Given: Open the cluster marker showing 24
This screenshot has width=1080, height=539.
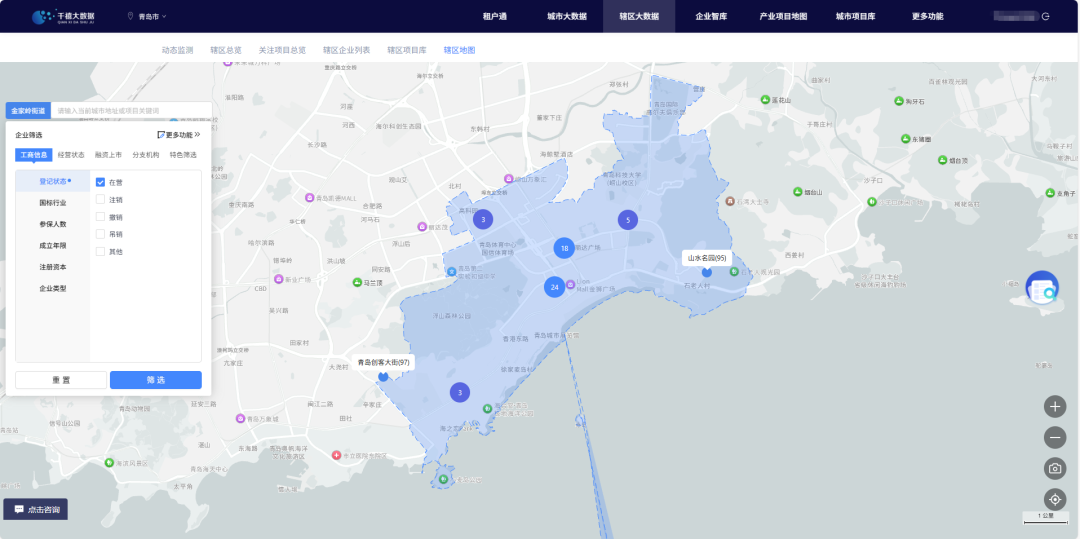Looking at the screenshot, I should coord(554,286).
